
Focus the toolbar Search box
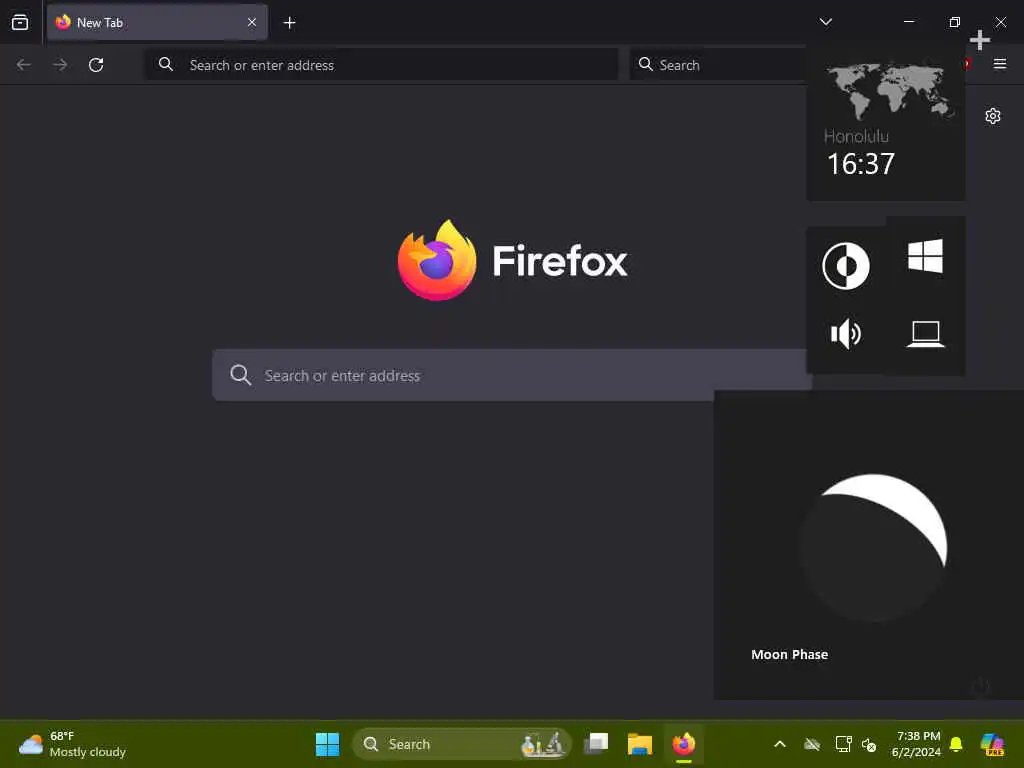click(x=718, y=65)
